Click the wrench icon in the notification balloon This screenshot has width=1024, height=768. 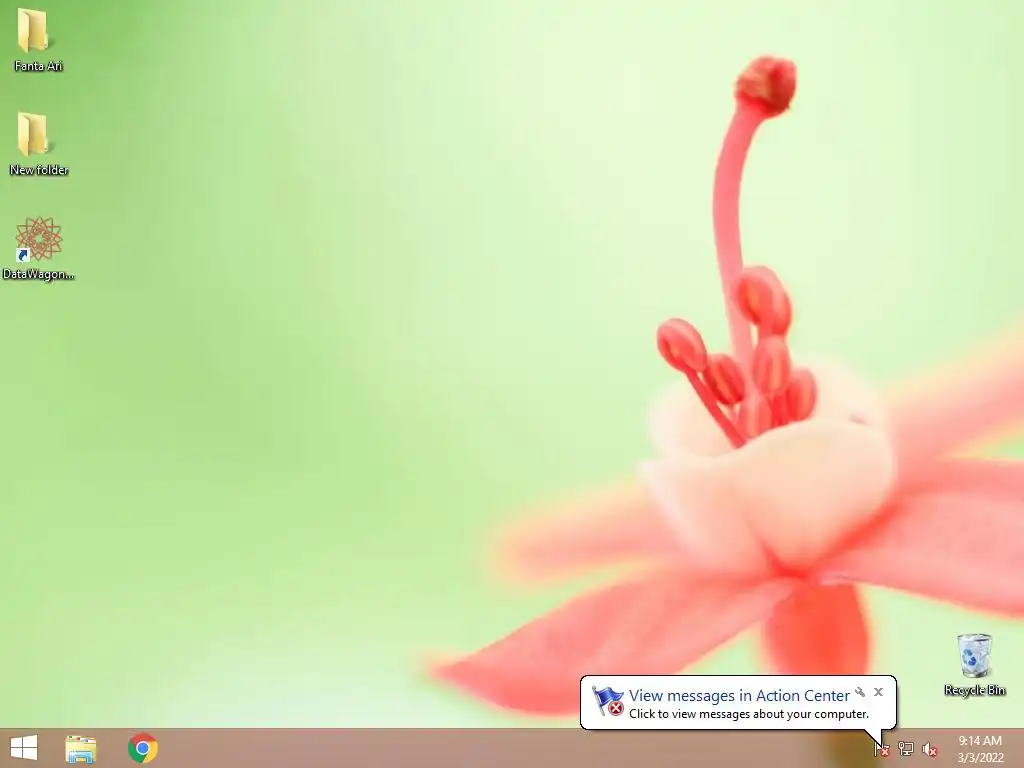click(x=860, y=692)
